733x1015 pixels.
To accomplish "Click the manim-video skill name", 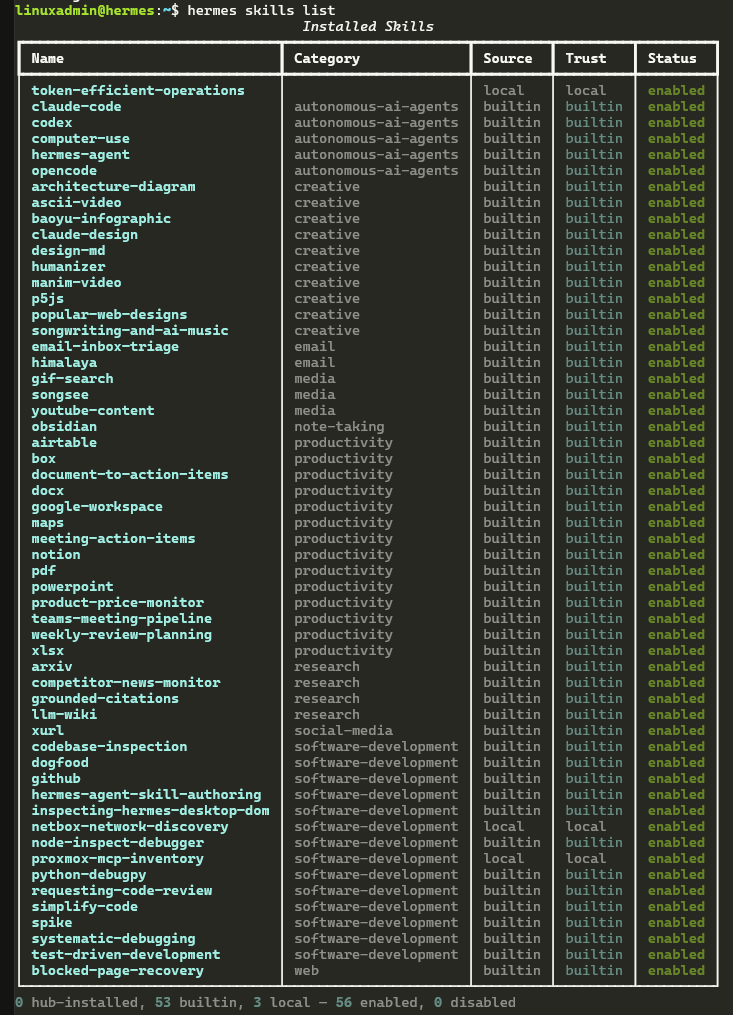I will point(76,282).
